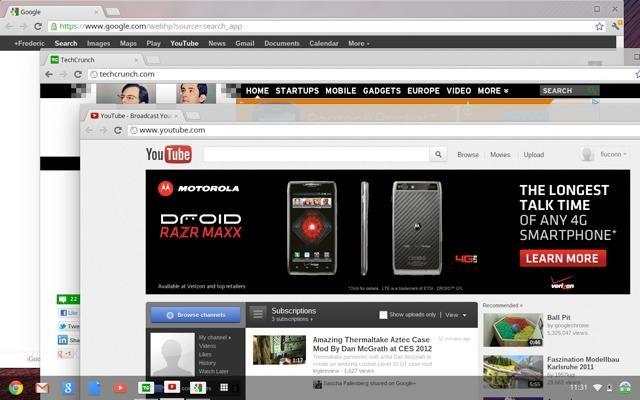The image size is (640, 400).
Task: Open the Upload link on YouTube
Action: click(533, 155)
